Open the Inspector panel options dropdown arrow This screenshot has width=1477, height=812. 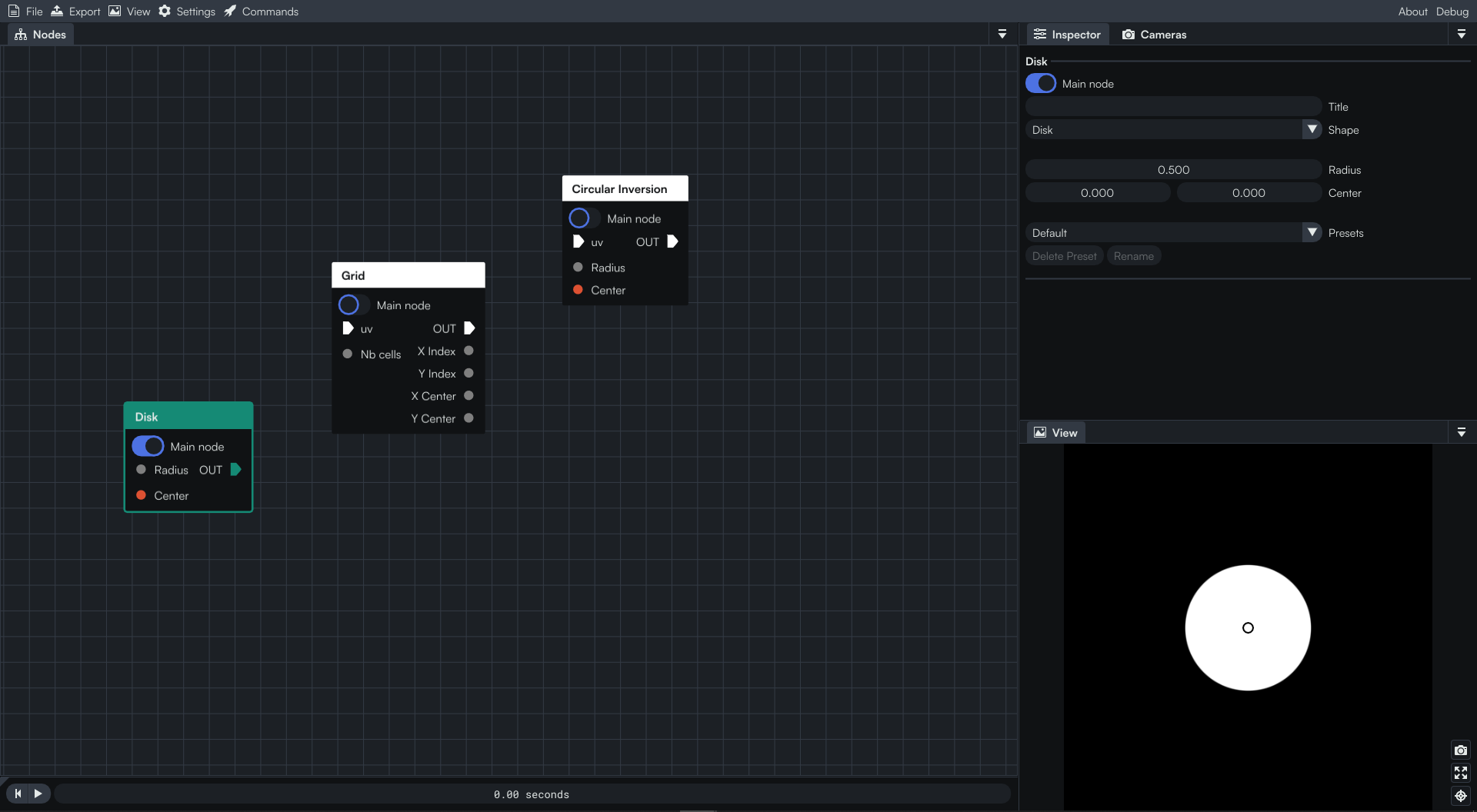[1461, 34]
